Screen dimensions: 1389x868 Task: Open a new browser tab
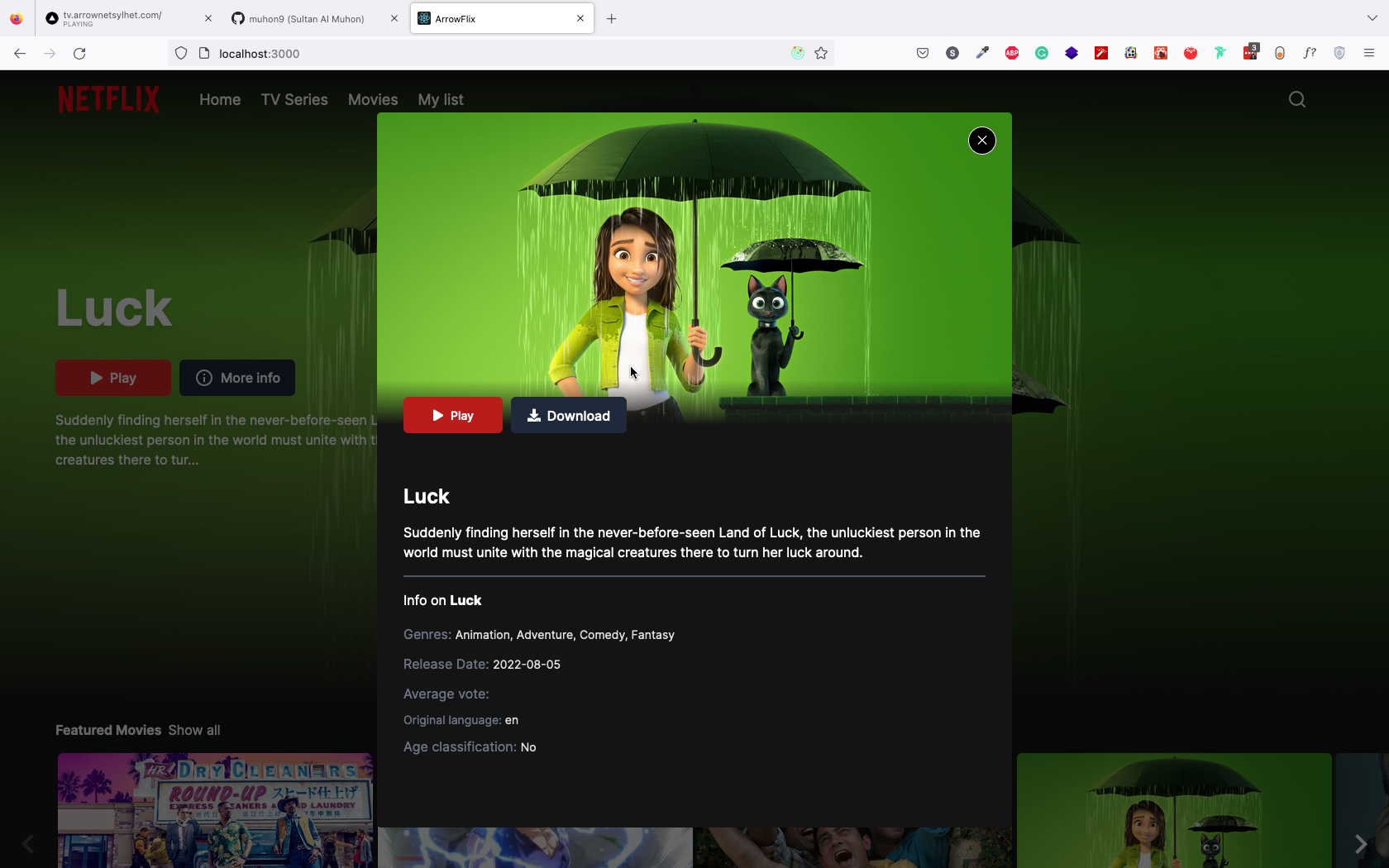pos(612,18)
